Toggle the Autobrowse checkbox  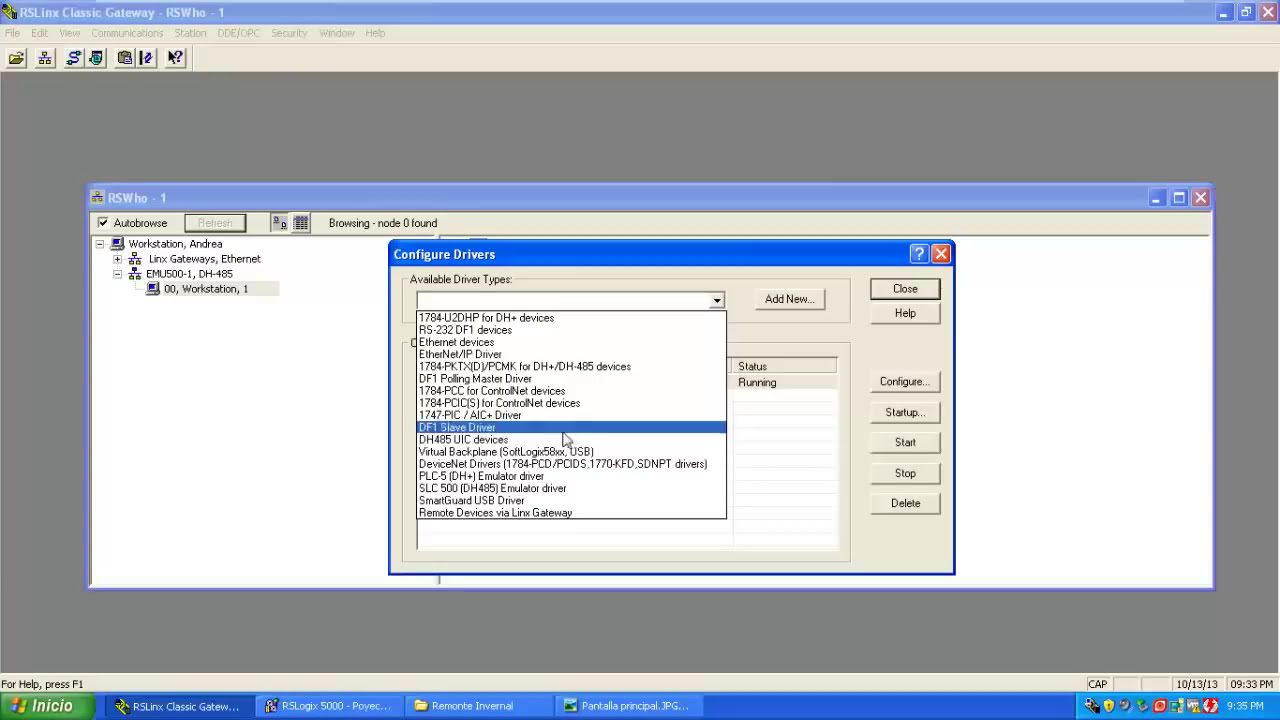pos(103,223)
